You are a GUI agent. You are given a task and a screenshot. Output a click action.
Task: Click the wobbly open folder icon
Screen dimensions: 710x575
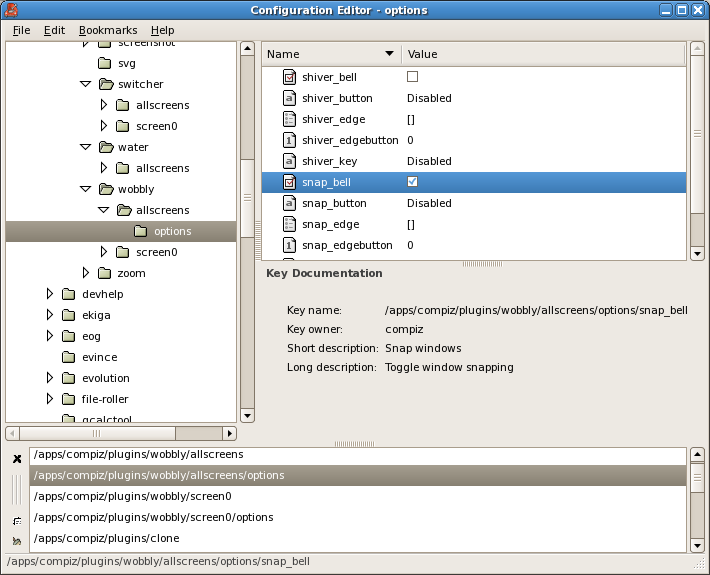pyautogui.click(x=106, y=189)
